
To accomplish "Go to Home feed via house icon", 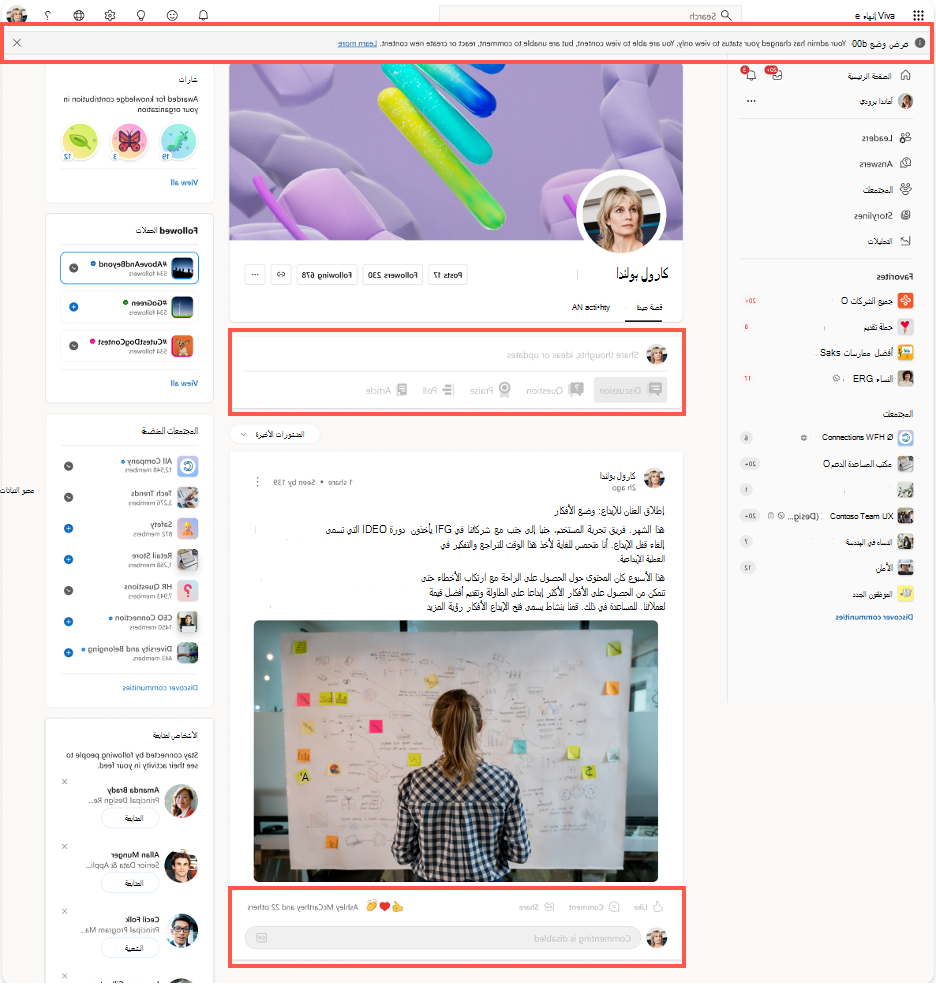I will [x=905, y=75].
